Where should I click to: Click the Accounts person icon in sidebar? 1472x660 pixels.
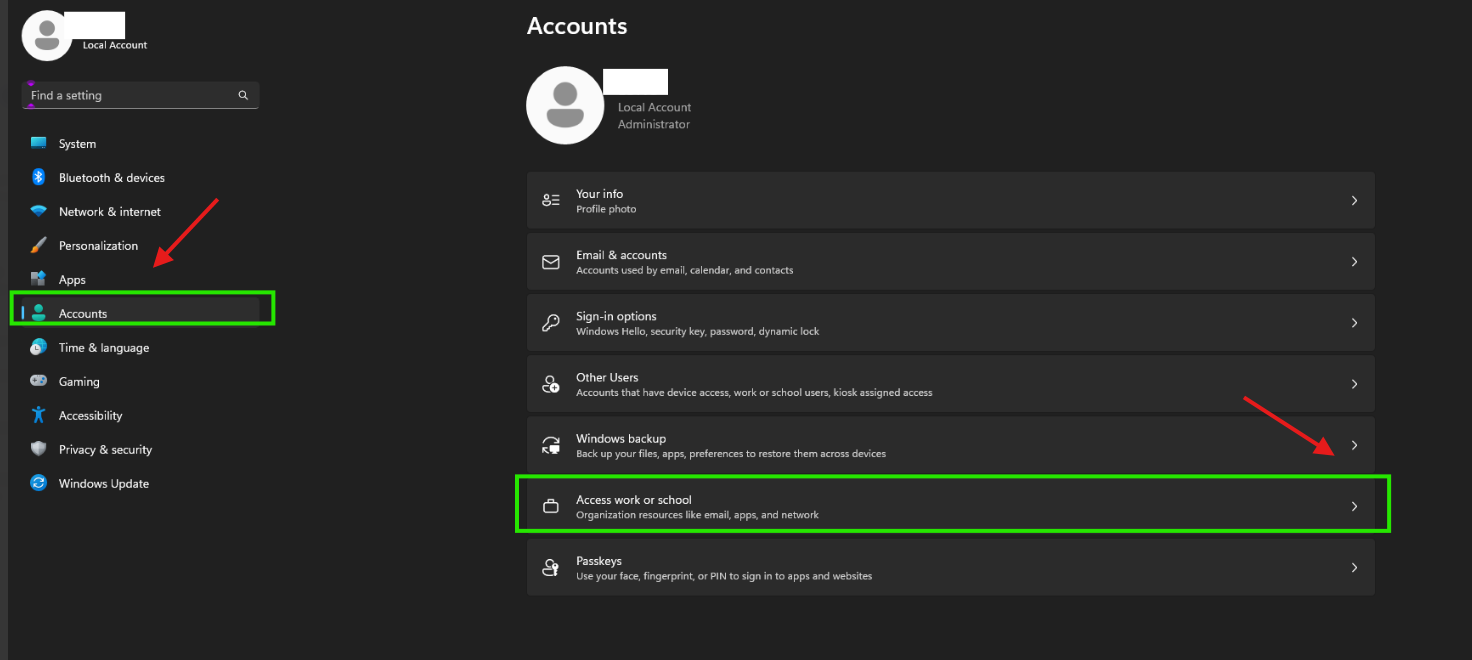click(x=39, y=313)
